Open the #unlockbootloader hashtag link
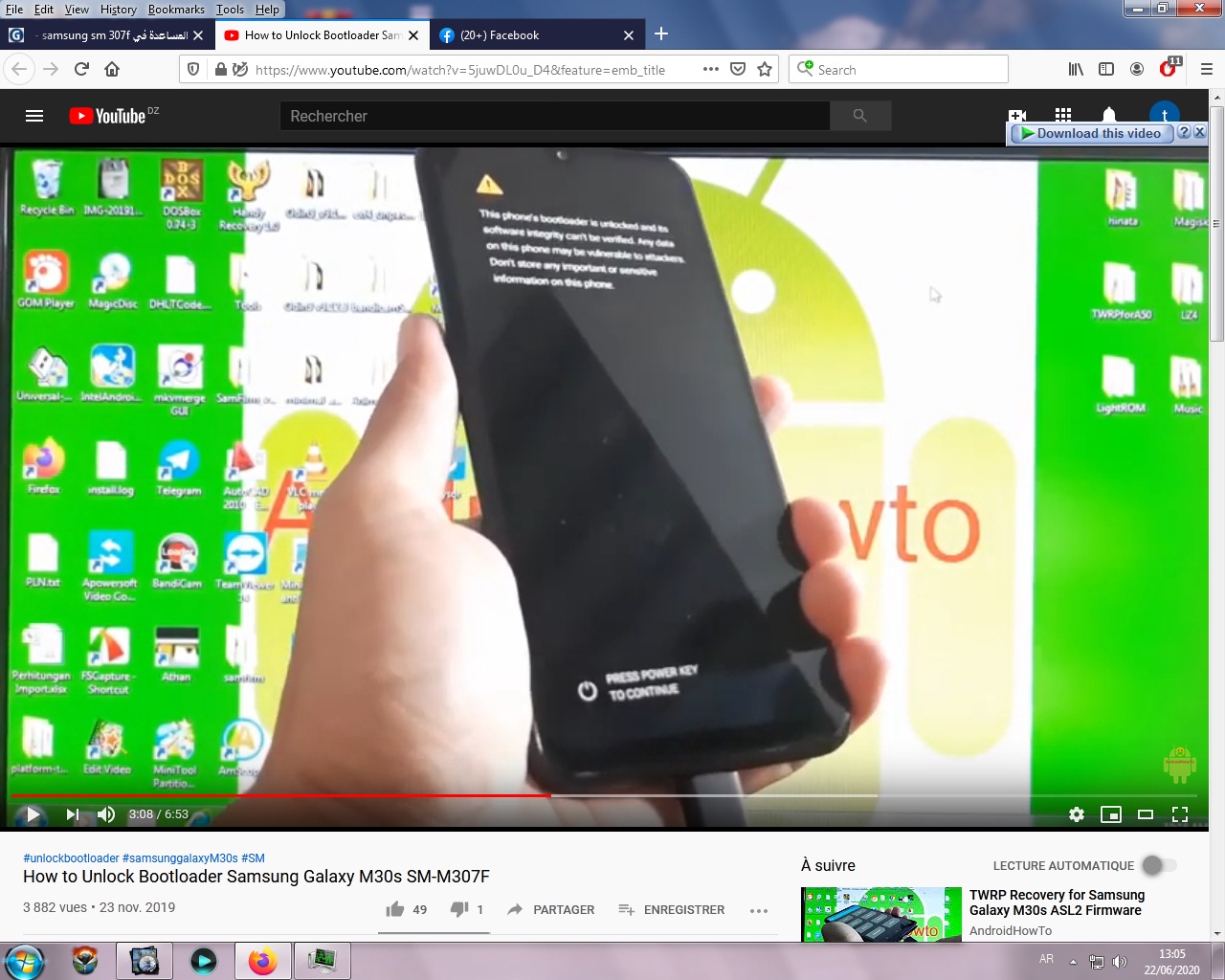The width and height of the screenshot is (1225, 980). 71,858
